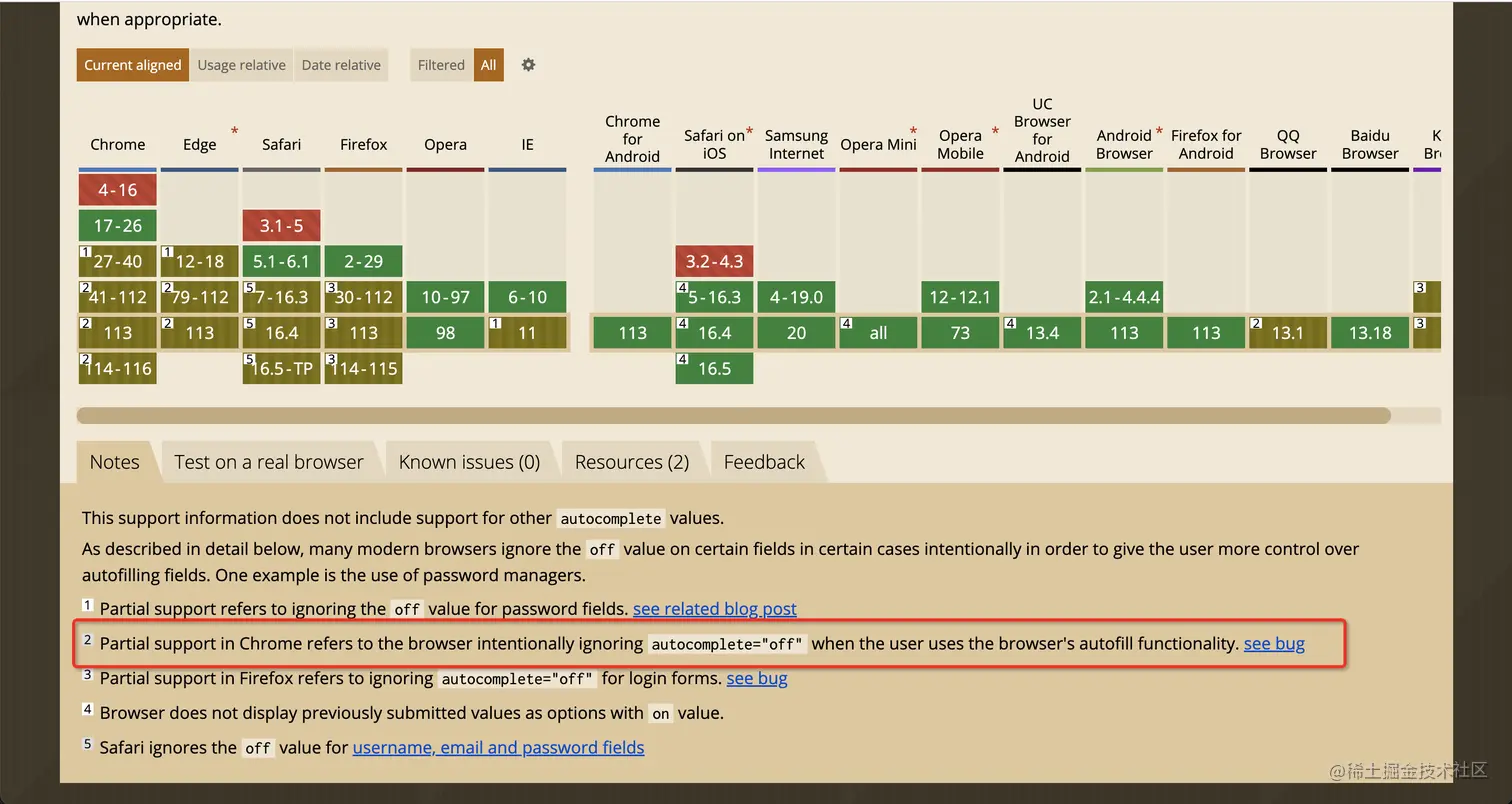This screenshot has width=1512, height=804.
Task: Click the Safari column header
Action: pyautogui.click(x=282, y=144)
